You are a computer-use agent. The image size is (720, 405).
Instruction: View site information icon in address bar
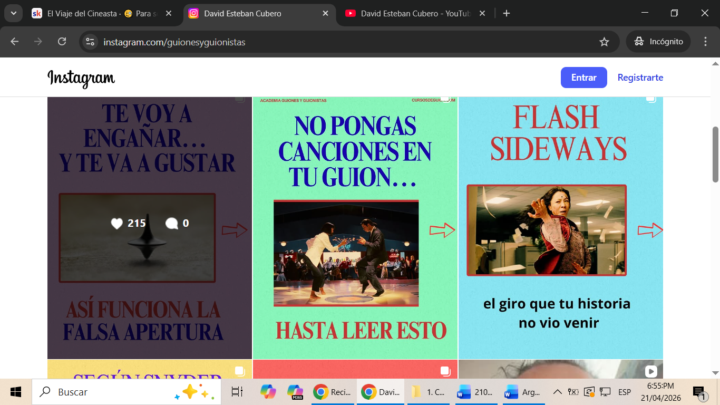tap(90, 42)
